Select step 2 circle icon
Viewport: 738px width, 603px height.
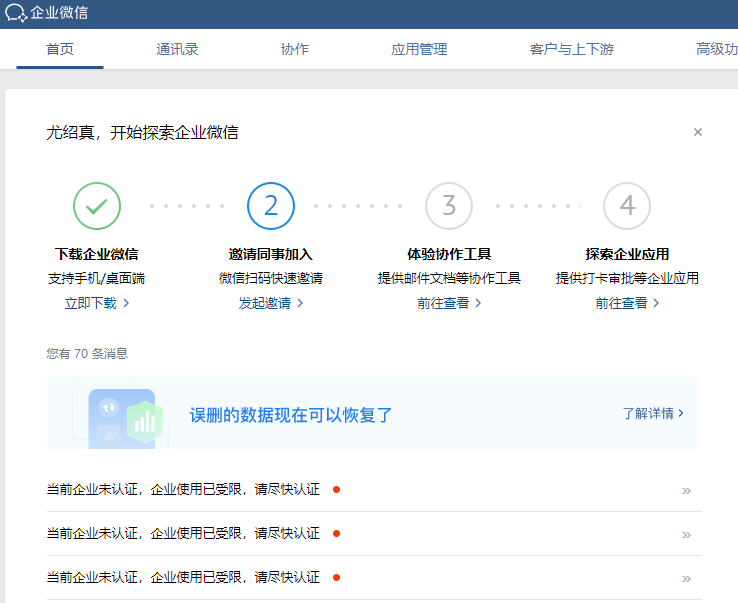click(271, 206)
